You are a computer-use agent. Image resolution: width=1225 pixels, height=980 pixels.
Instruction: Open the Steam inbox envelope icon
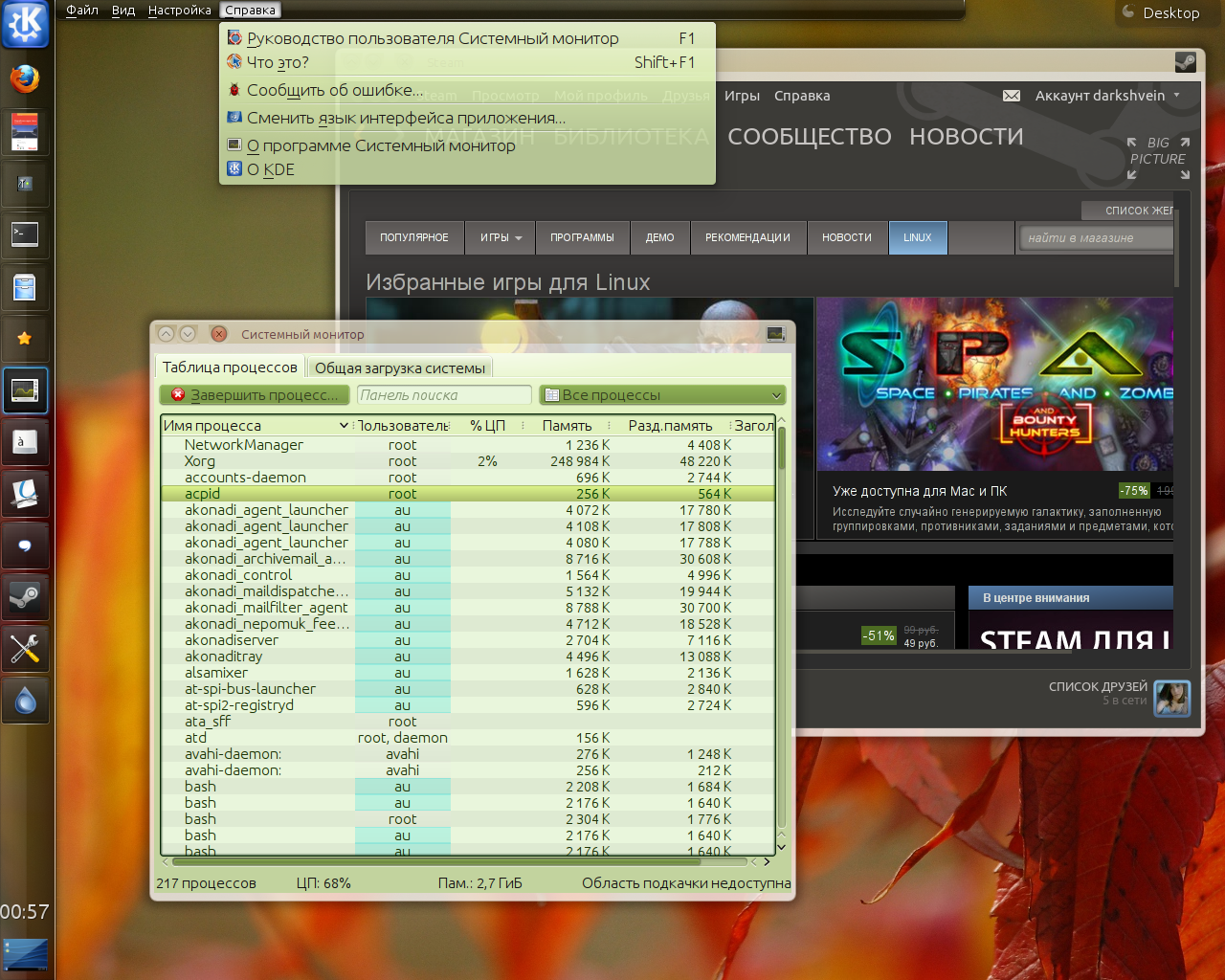pos(1012,96)
